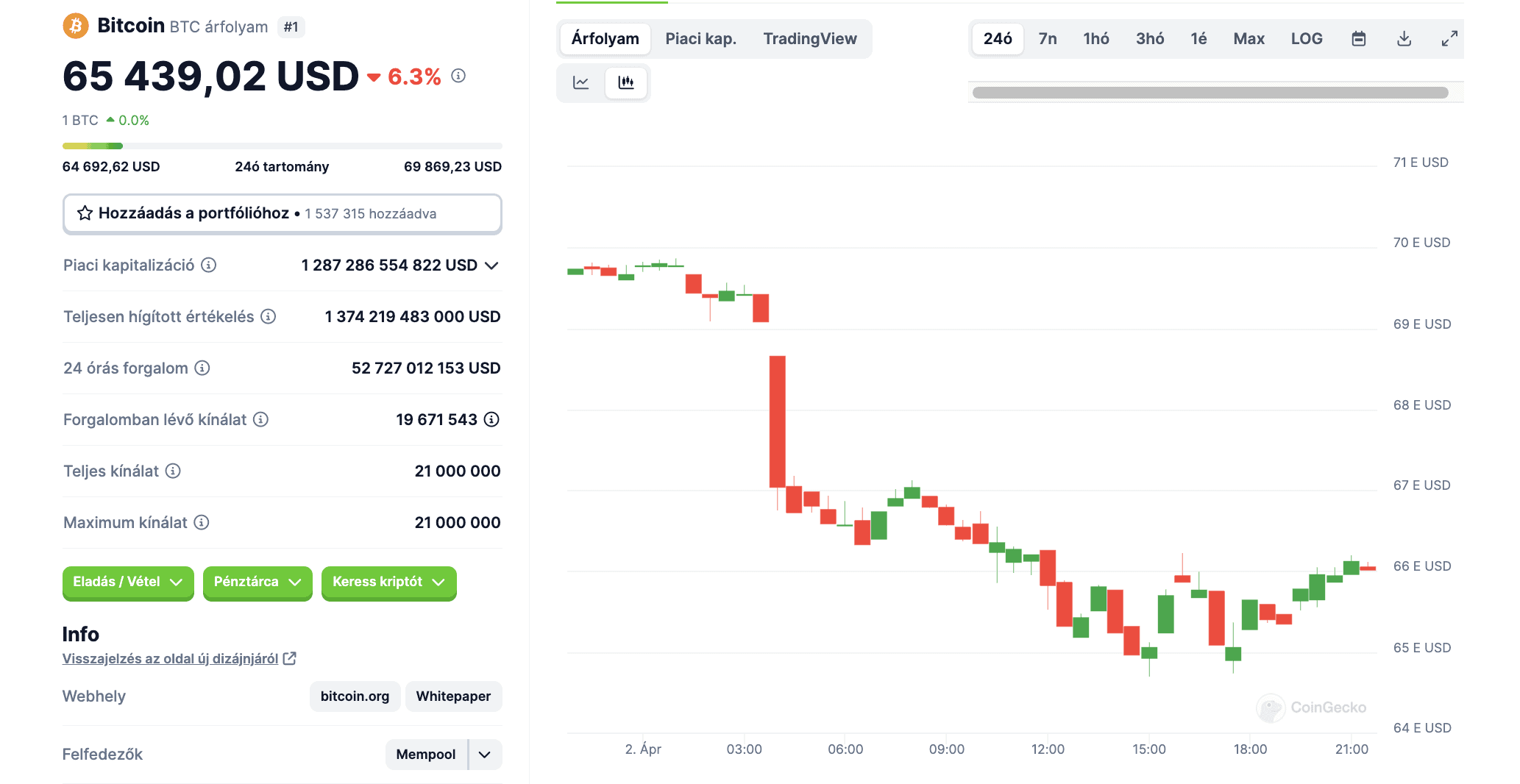The height and width of the screenshot is (784, 1520).
Task: Click Hozzáadás a portfólióhoz button
Action: click(283, 214)
